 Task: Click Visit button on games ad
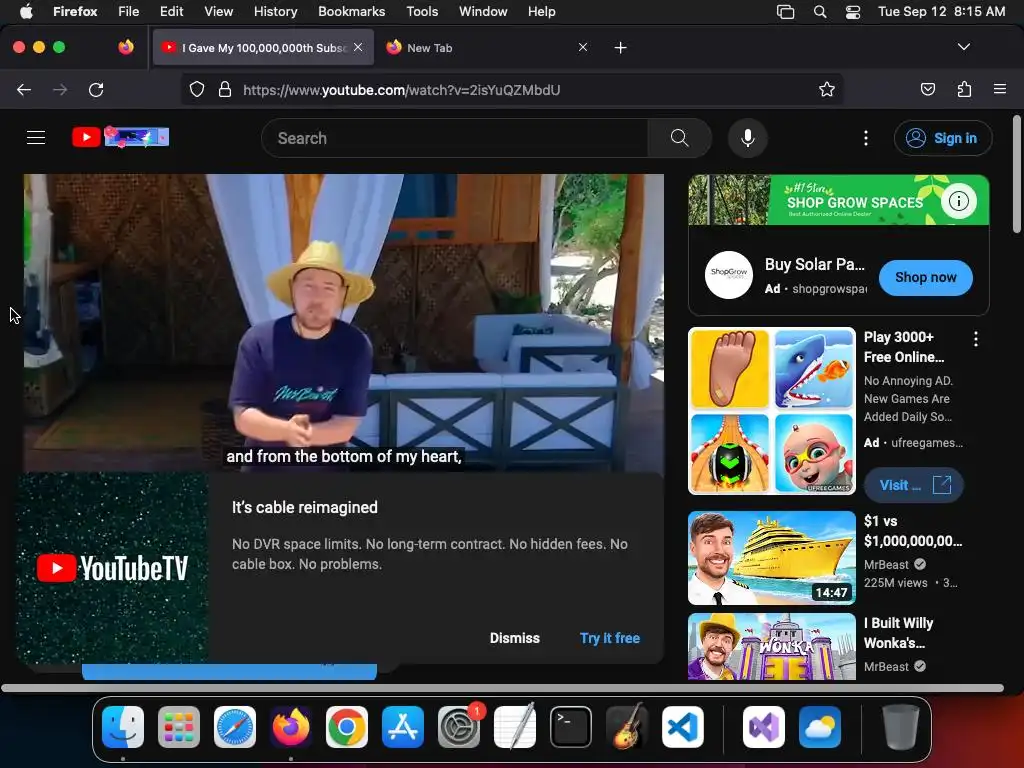(914, 485)
